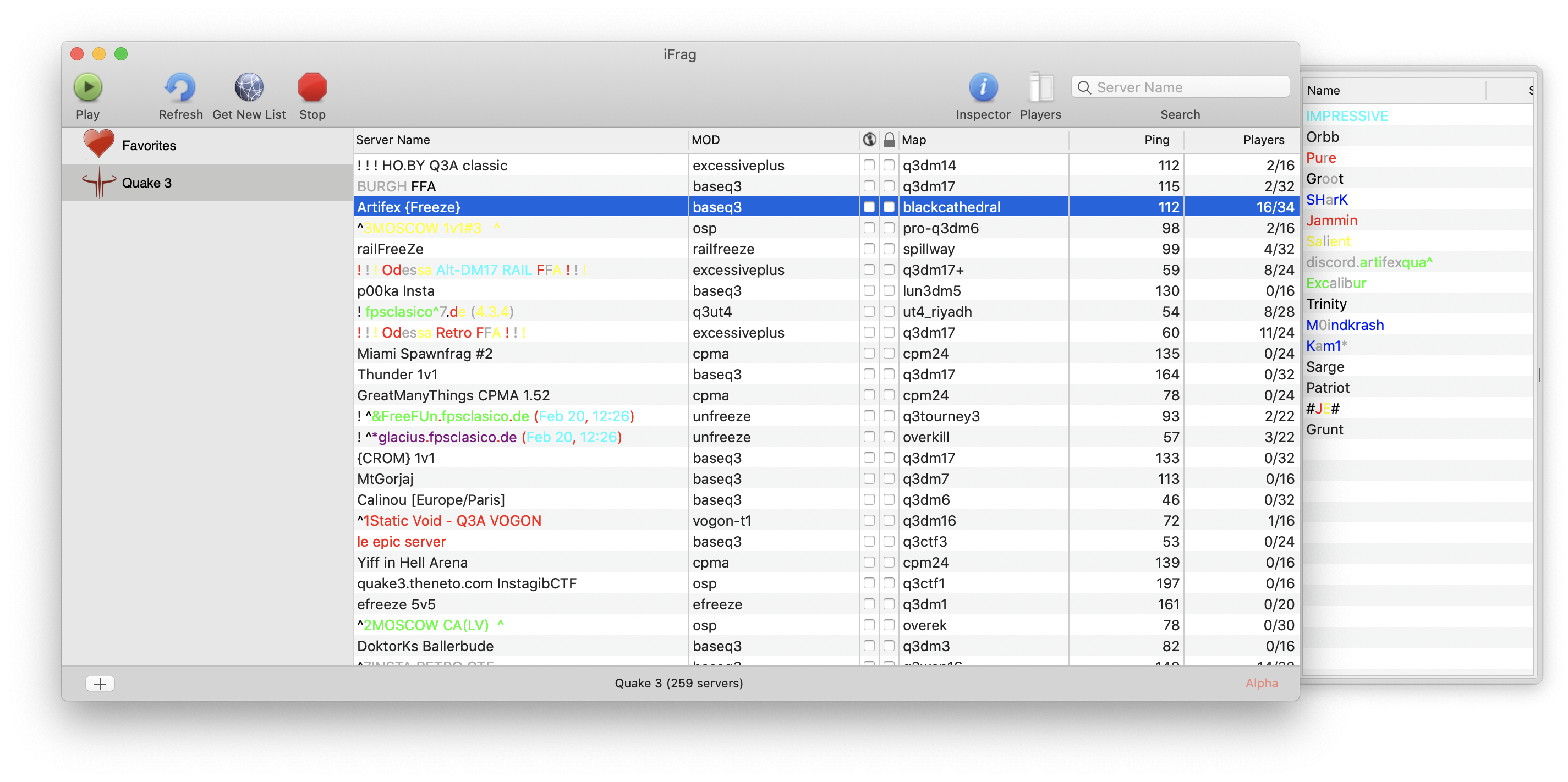Toggle lock checkbox for p00ka Insta row
The width and height of the screenshot is (1568, 782).
[889, 291]
